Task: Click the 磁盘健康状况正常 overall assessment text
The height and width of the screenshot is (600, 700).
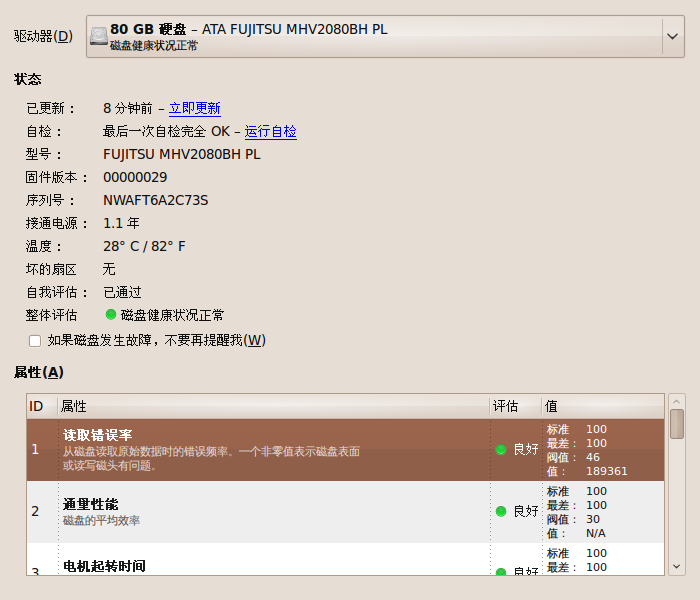Action: 172,315
